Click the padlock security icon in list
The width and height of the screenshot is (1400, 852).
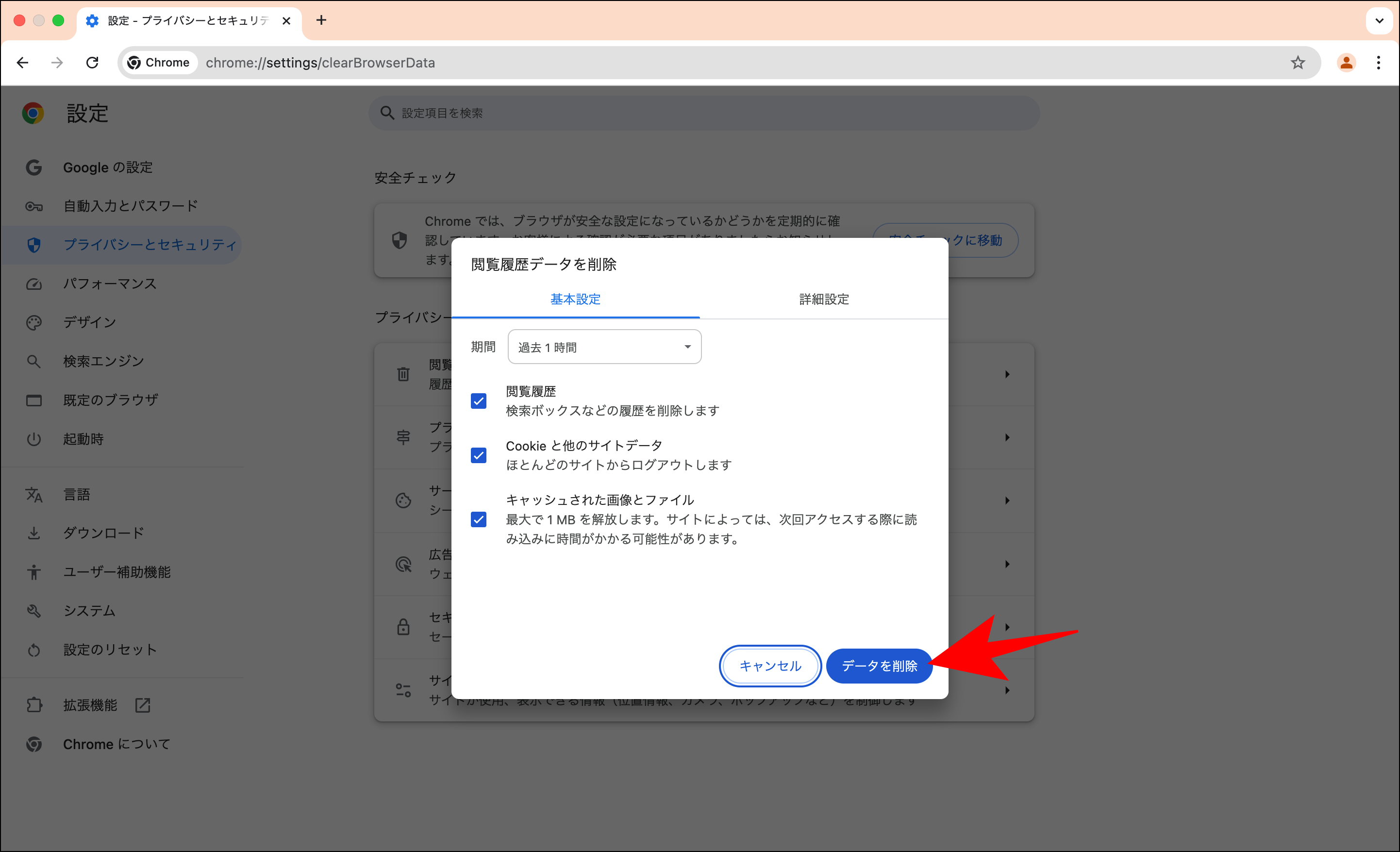[403, 627]
